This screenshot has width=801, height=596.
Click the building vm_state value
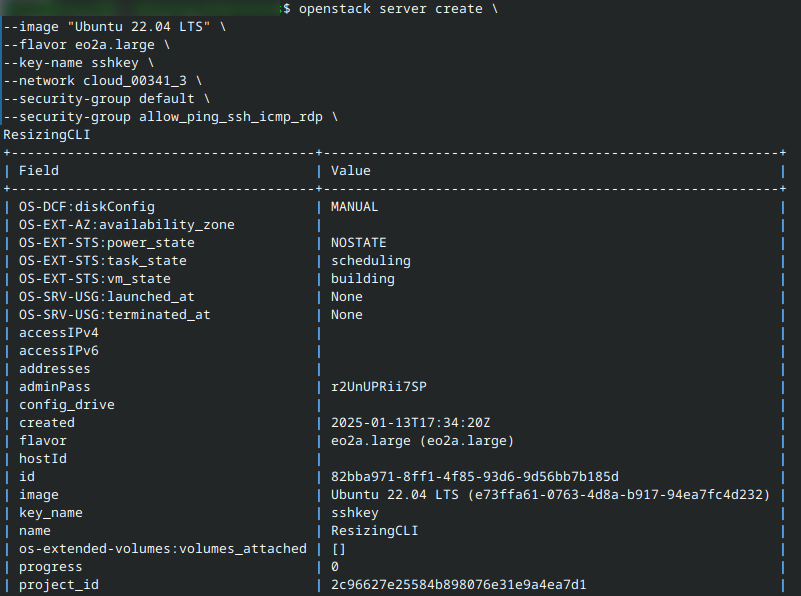(x=363, y=278)
